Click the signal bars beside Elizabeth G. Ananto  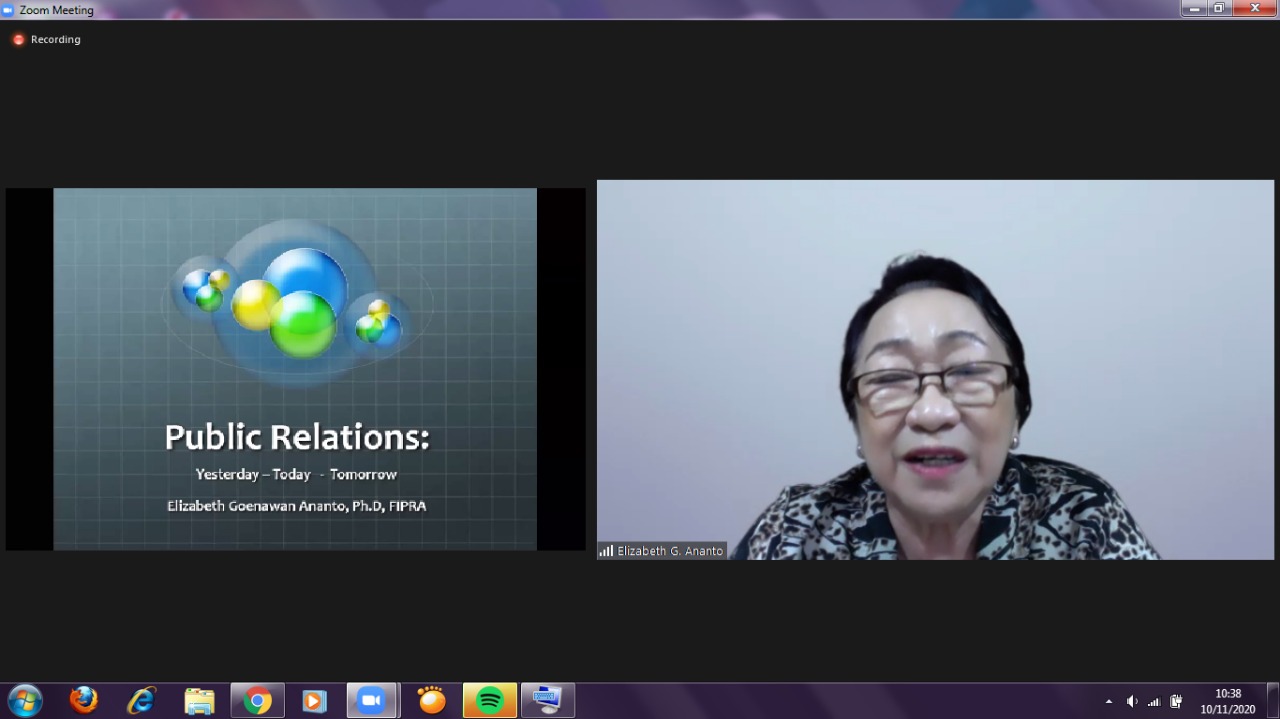coord(606,551)
